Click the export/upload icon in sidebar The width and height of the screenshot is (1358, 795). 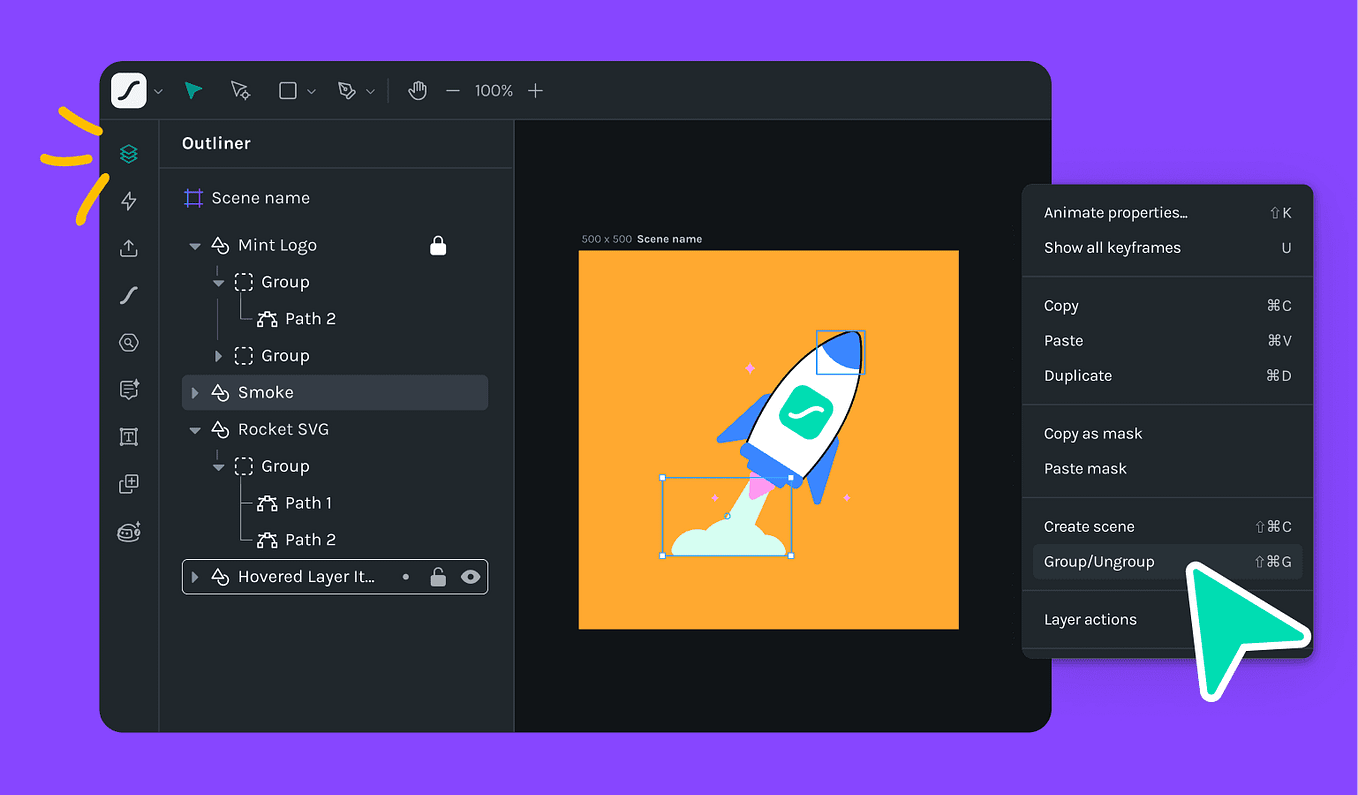(x=128, y=248)
